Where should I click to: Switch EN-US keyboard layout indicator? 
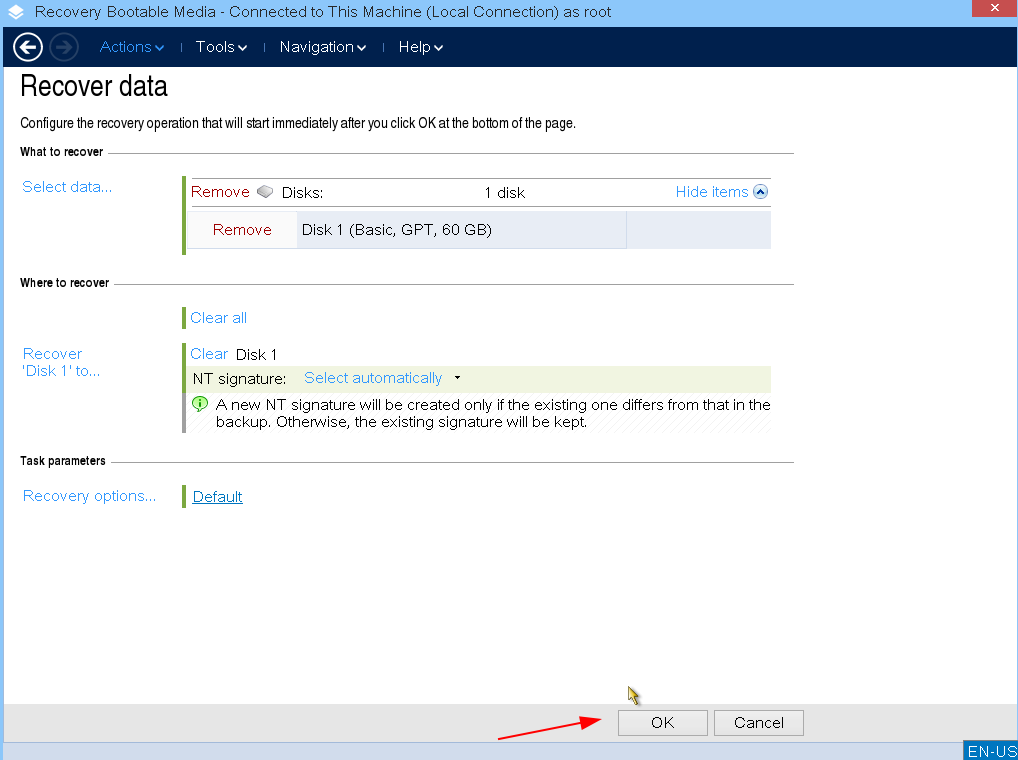click(990, 751)
